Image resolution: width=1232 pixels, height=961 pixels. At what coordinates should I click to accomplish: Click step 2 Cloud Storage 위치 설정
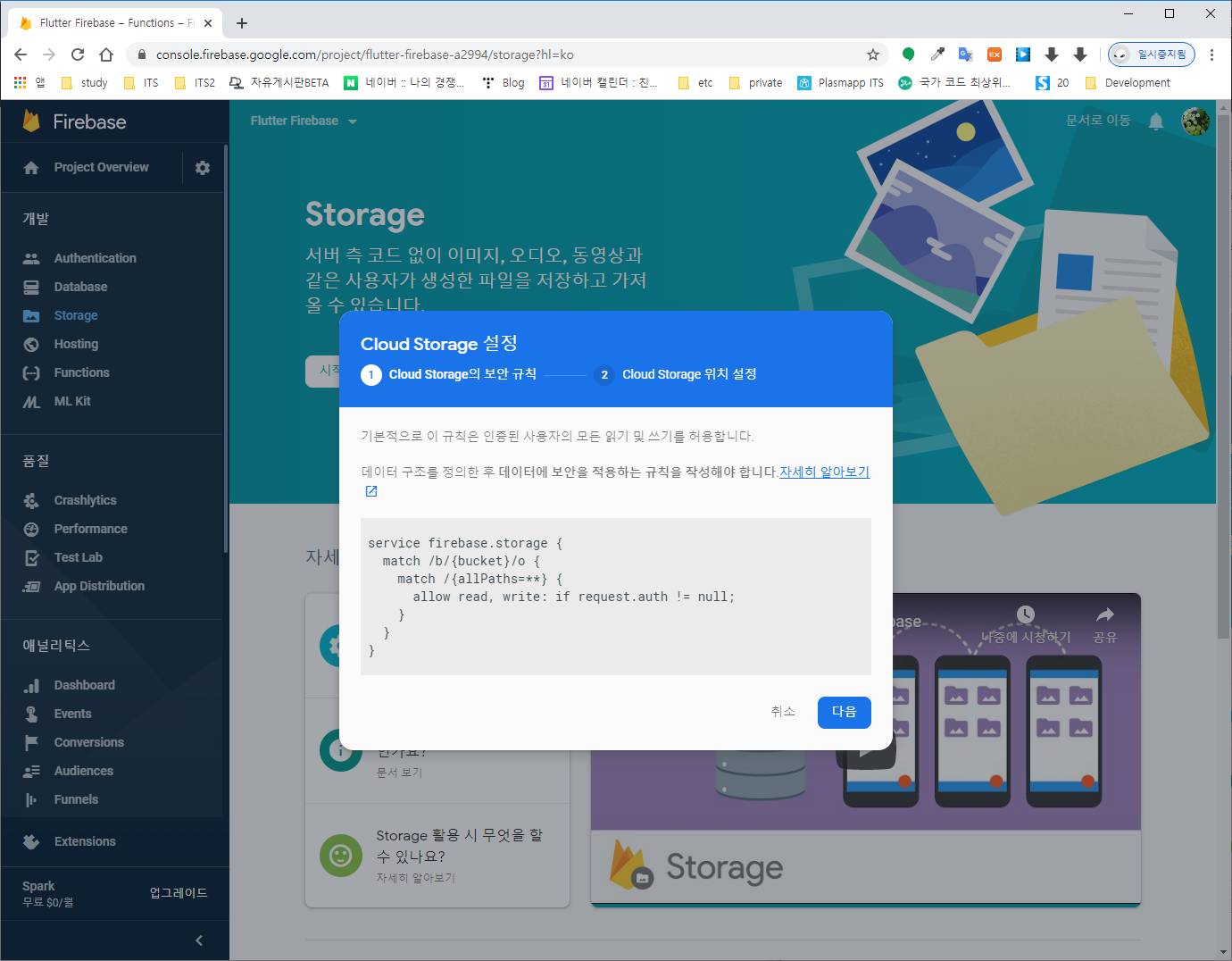[x=676, y=374]
